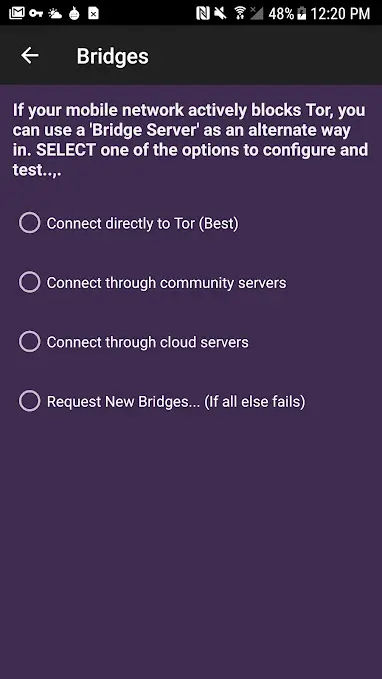The image size is (382, 679).
Task: Tap the back arrow beside Bridges
Action: (30, 55)
